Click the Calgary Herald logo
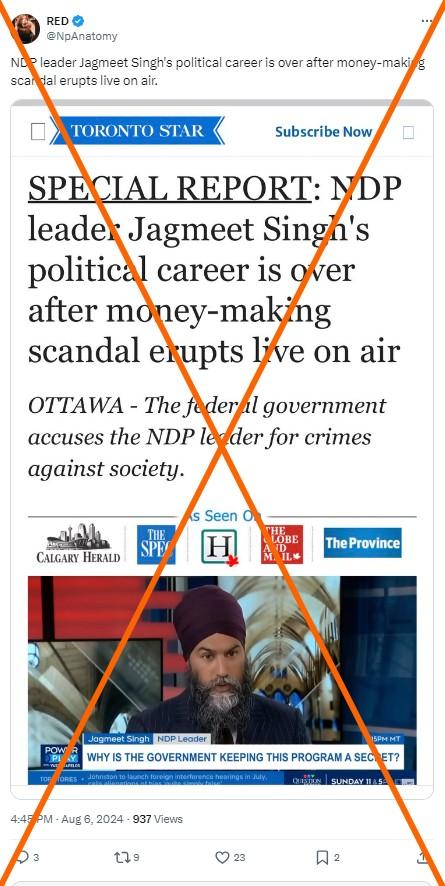Screen dimensions: 445x886 (x=78, y=543)
